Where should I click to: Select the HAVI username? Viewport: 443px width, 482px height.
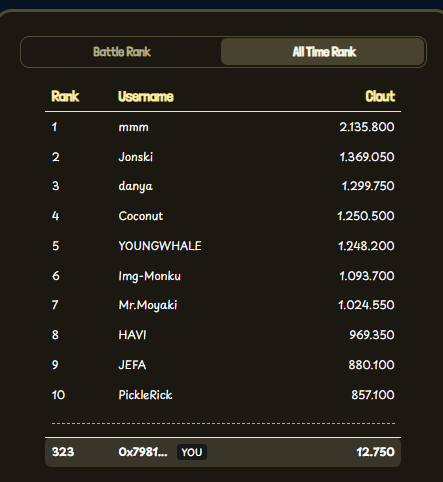pyautogui.click(x=132, y=335)
